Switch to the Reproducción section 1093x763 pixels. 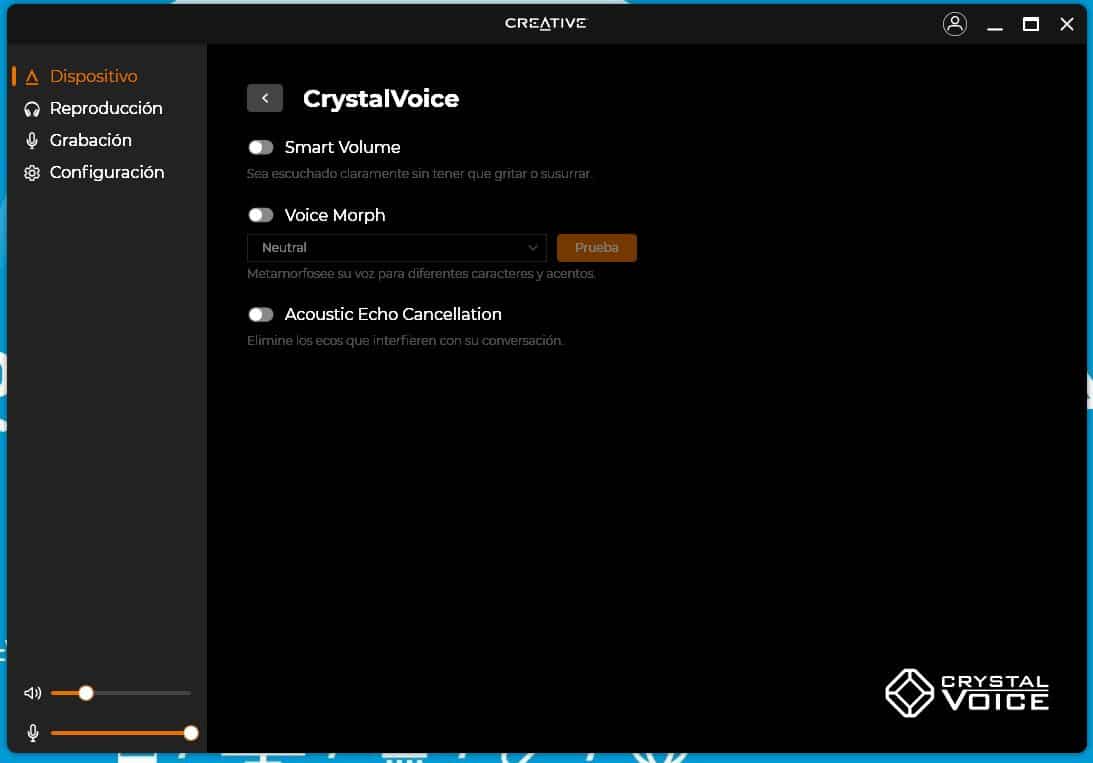pyautogui.click(x=106, y=109)
